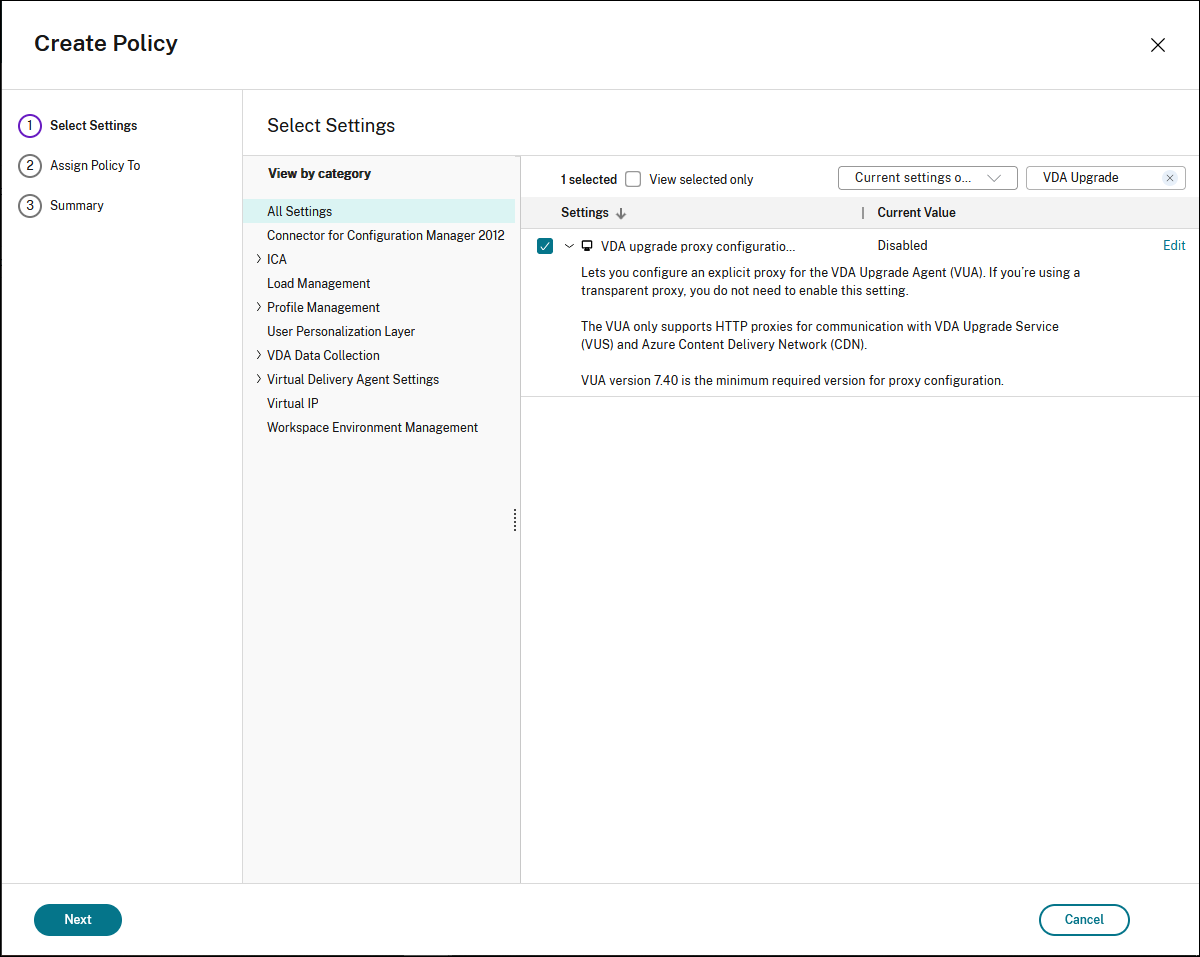Expand the Profile Management category

pos(259,307)
